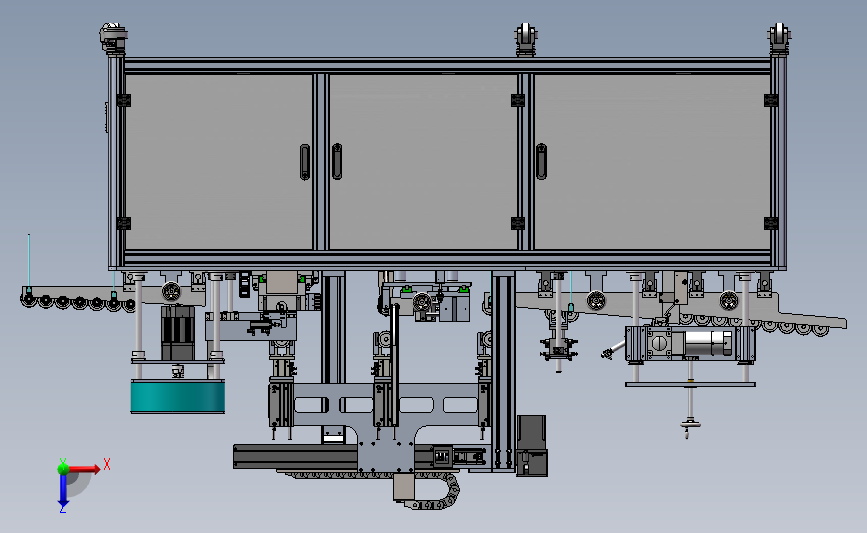Click the blue Z axis arrow of triad
The image size is (867, 533).
coord(63,490)
